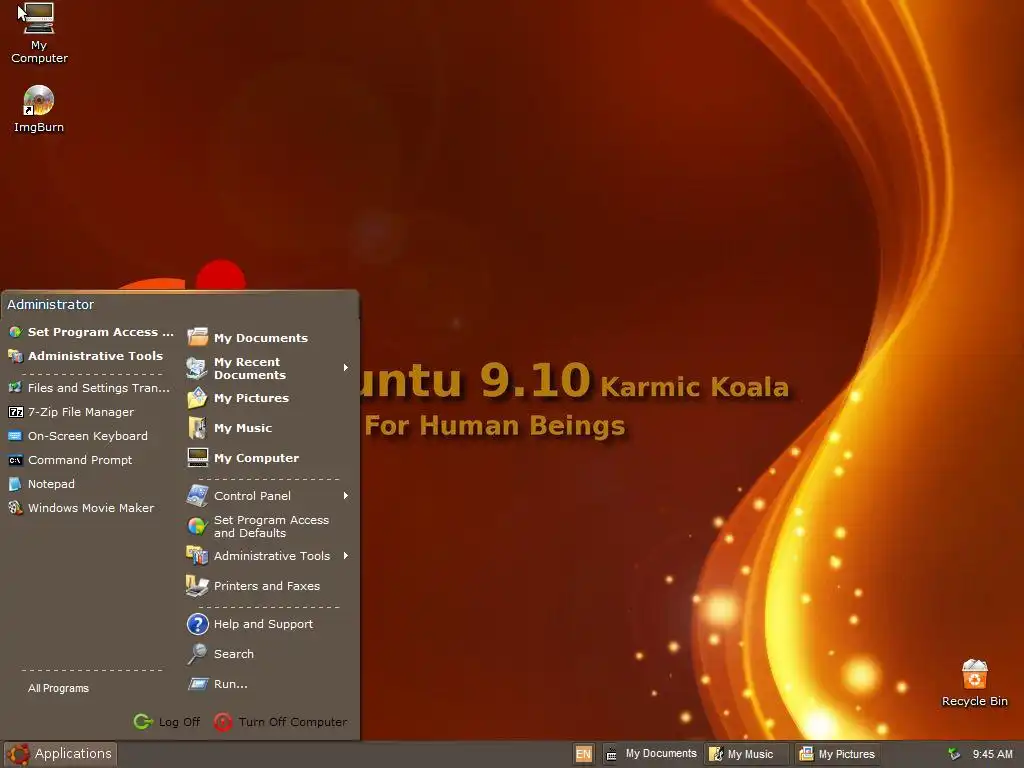Click the Windows Movie Maker label text

(x=91, y=507)
